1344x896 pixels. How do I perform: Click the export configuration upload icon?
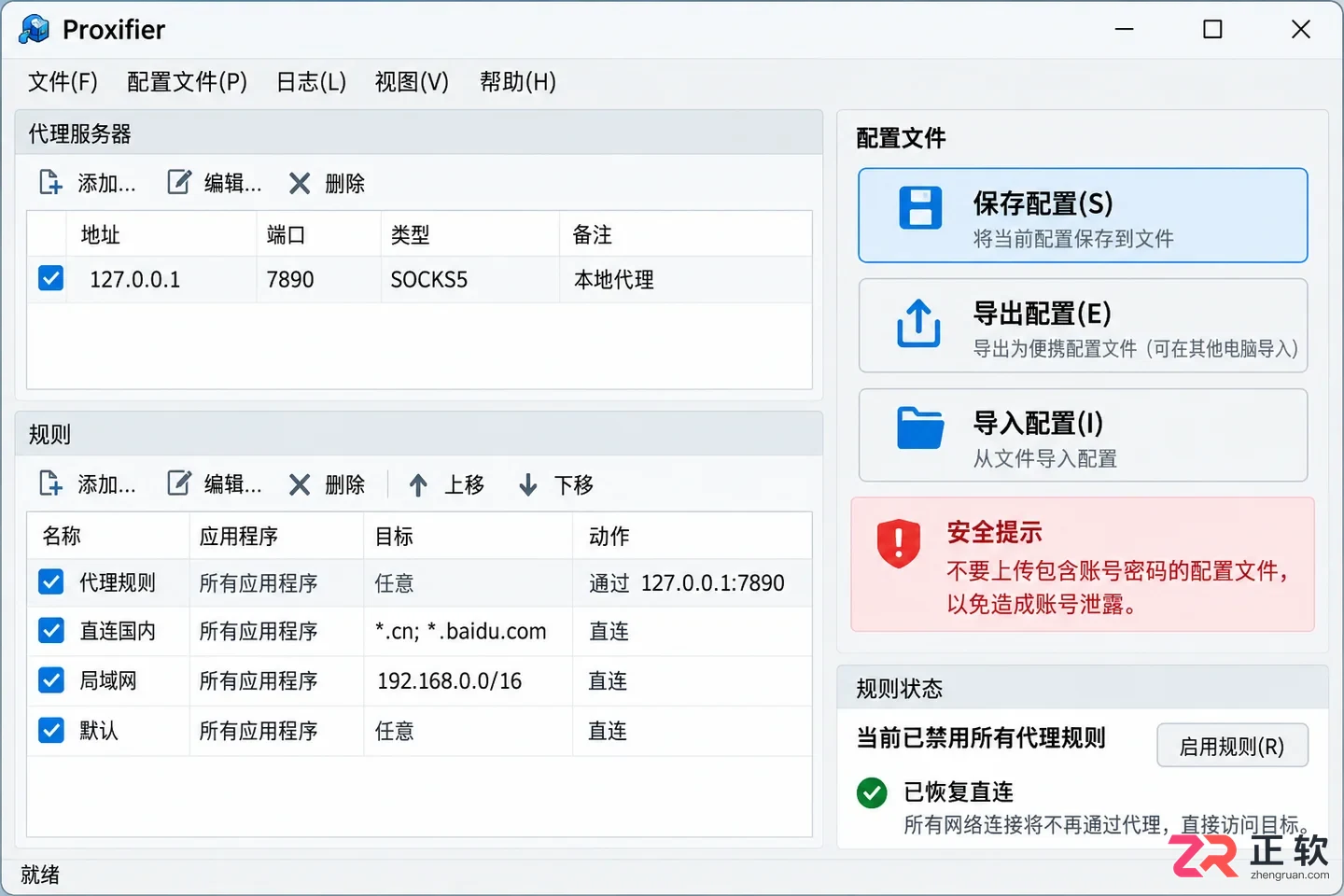[918, 323]
